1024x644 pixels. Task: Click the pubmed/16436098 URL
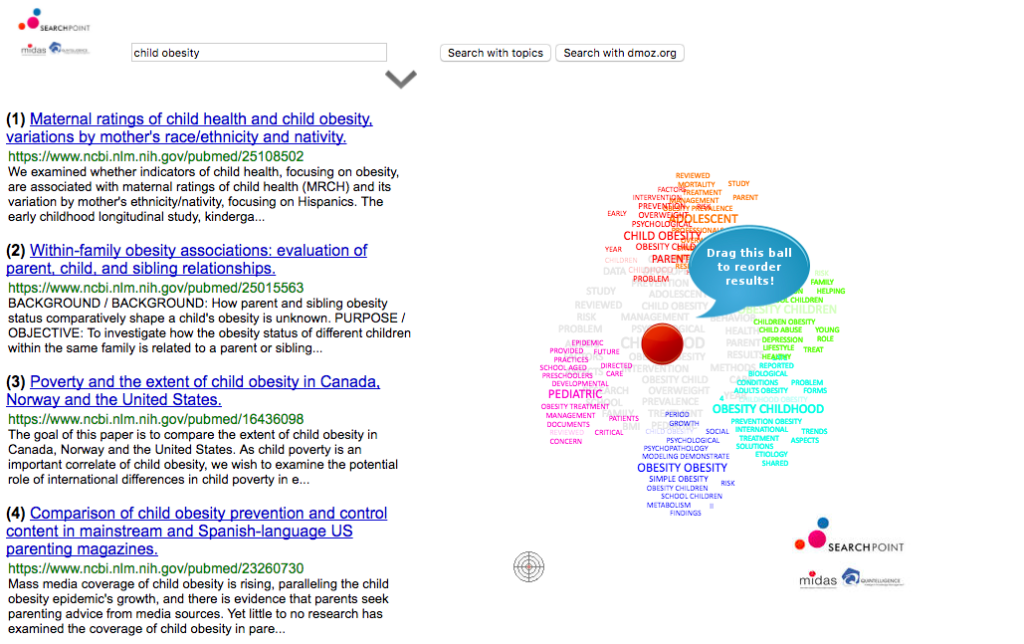click(x=156, y=419)
